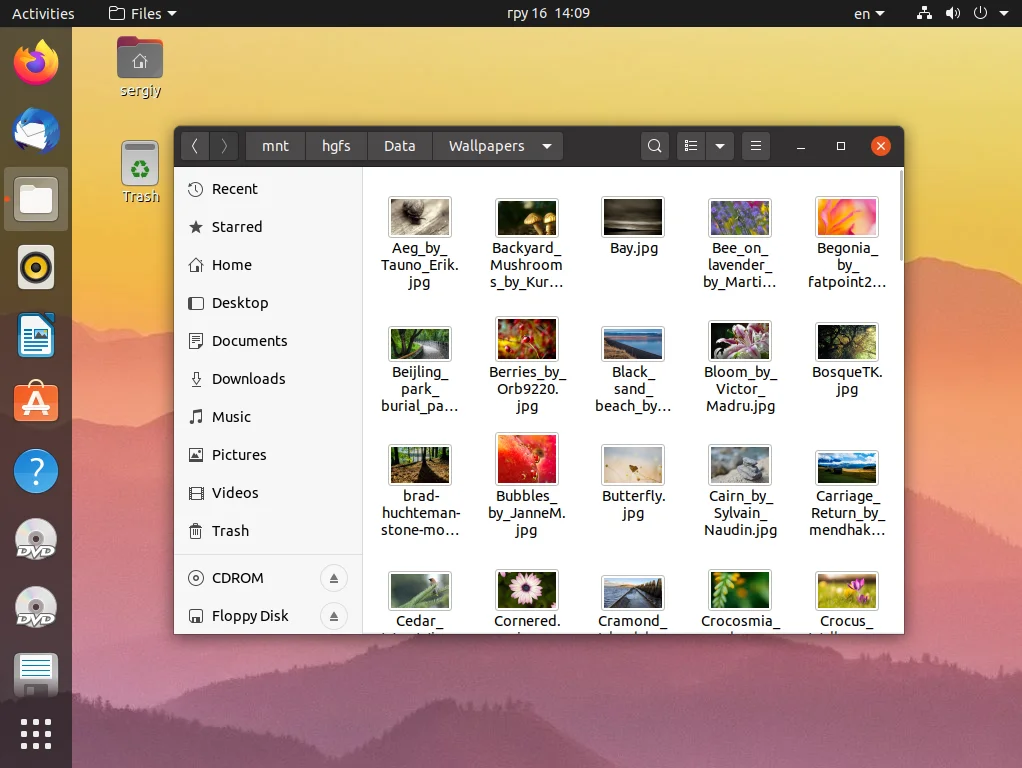Open Rhythmbox from the dock

point(36,268)
